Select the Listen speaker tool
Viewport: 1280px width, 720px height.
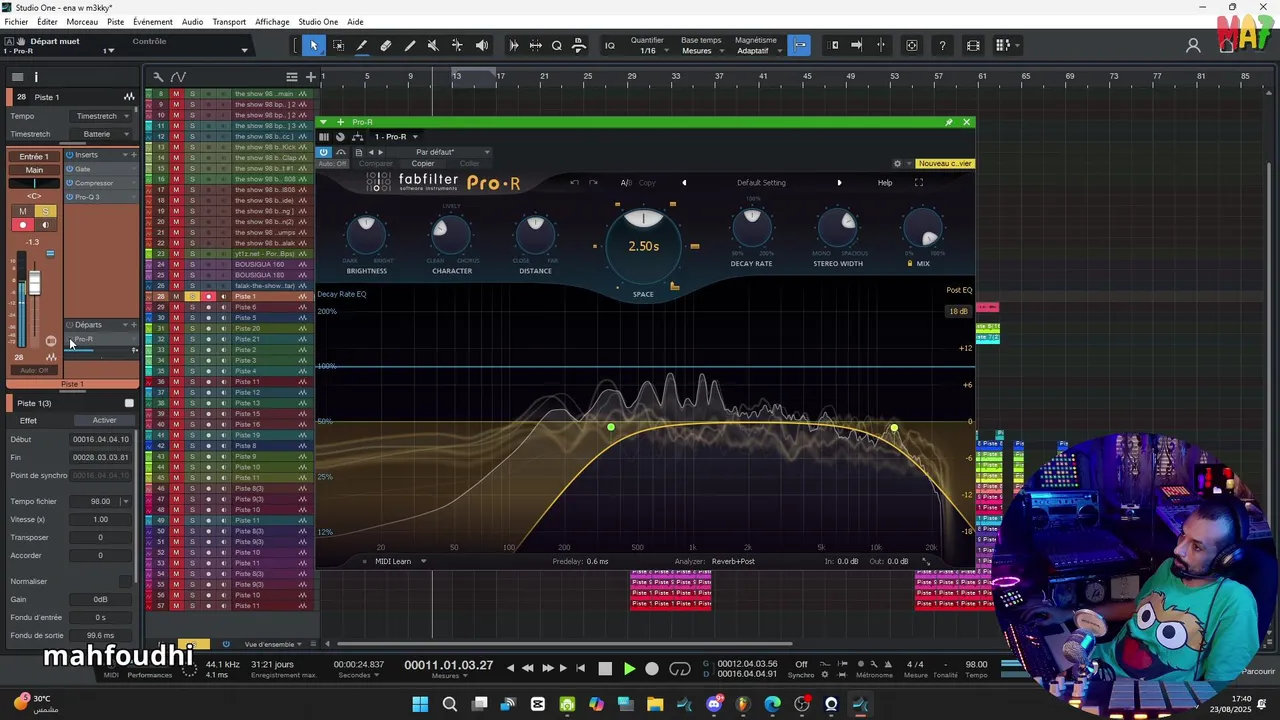click(482, 45)
